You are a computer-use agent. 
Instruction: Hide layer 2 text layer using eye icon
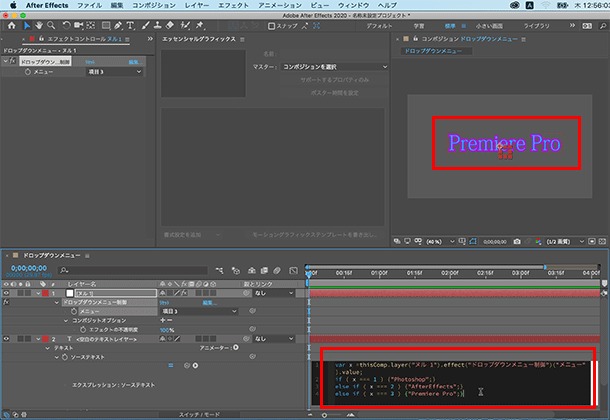coord(6,339)
